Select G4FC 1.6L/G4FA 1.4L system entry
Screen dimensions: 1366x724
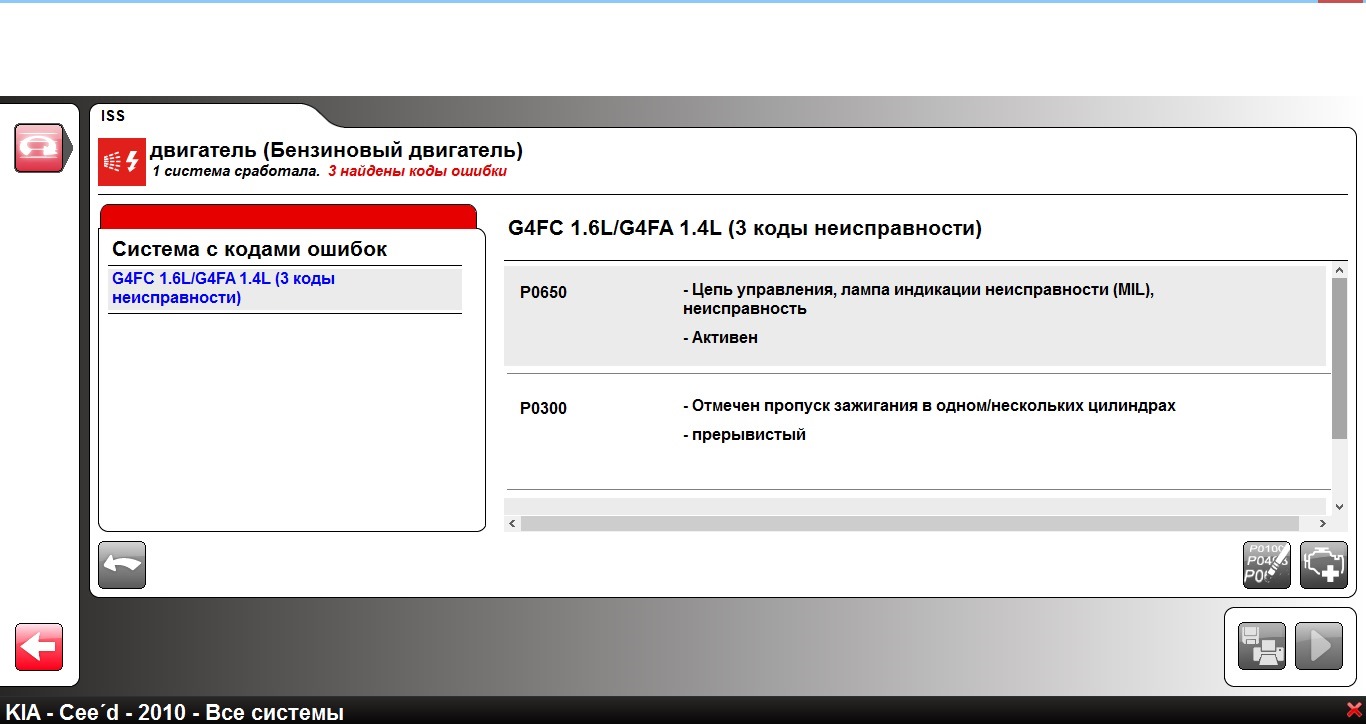coord(285,288)
